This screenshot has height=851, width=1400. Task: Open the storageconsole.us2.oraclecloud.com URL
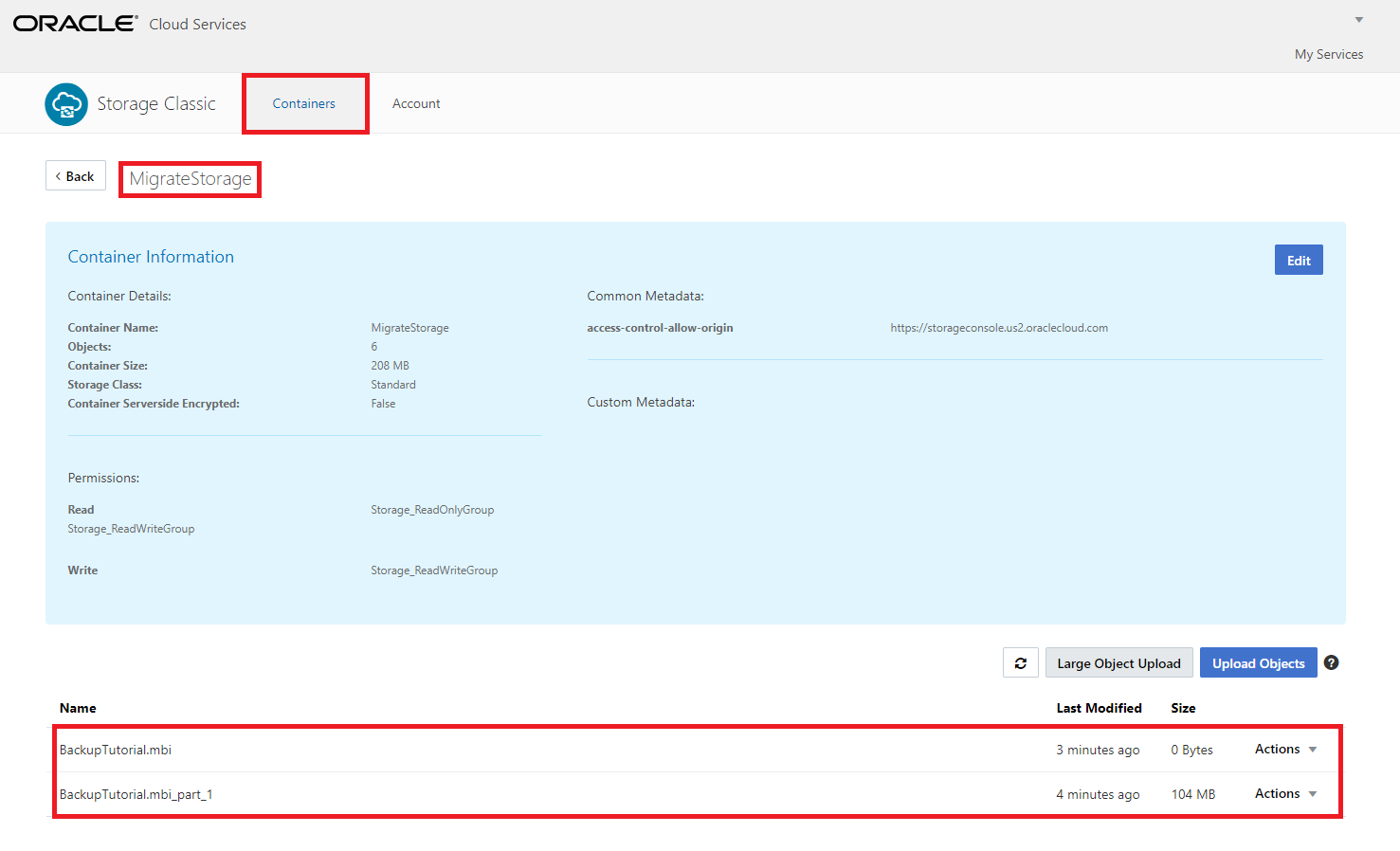999,327
